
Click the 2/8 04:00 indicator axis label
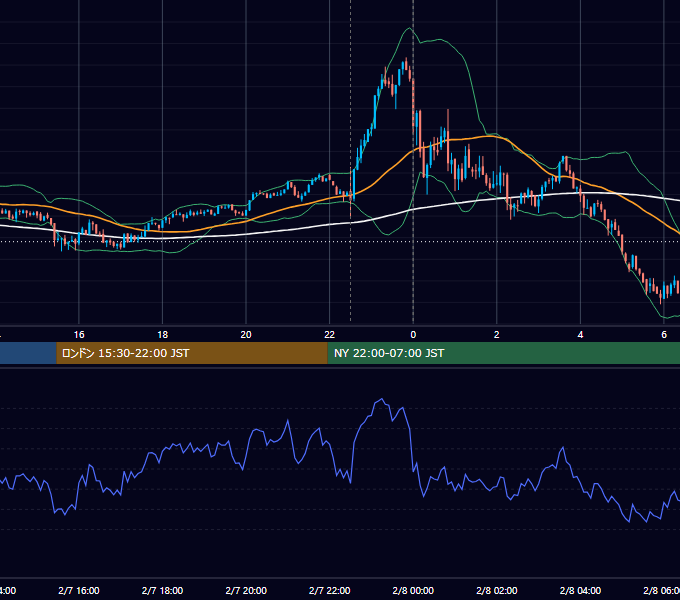(x=580, y=590)
